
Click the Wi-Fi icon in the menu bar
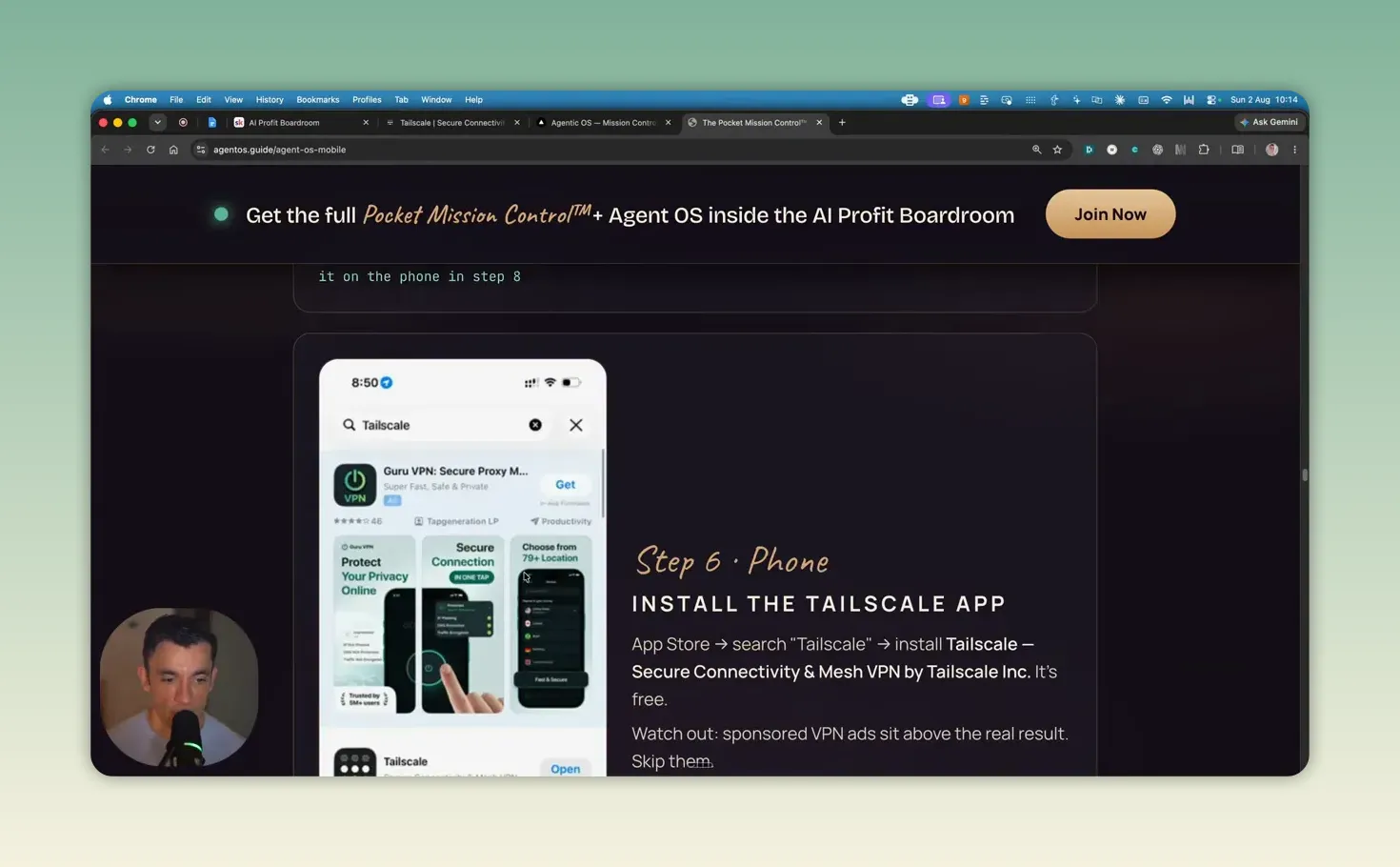tap(1166, 99)
